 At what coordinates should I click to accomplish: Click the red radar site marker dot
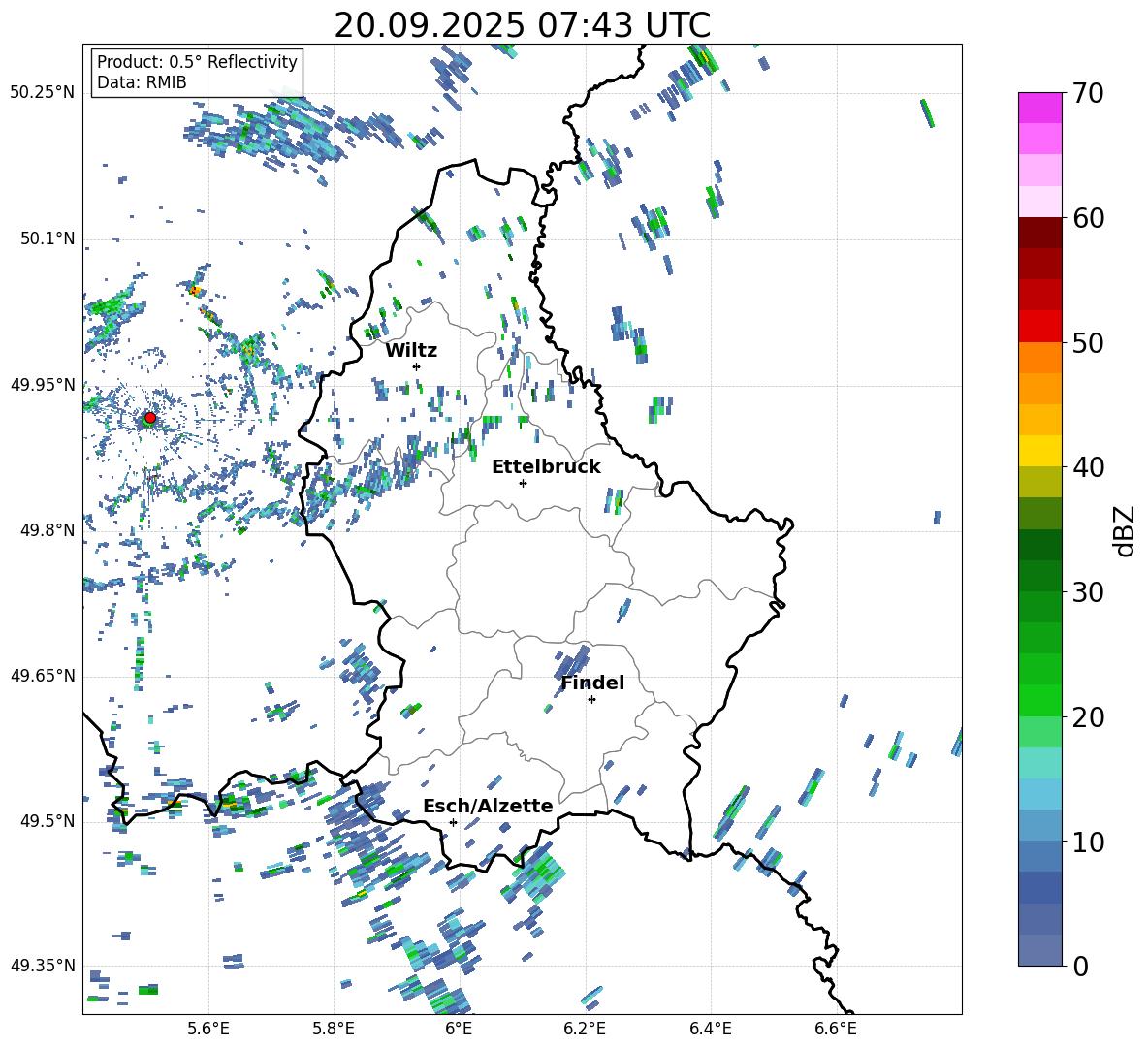click(x=150, y=418)
